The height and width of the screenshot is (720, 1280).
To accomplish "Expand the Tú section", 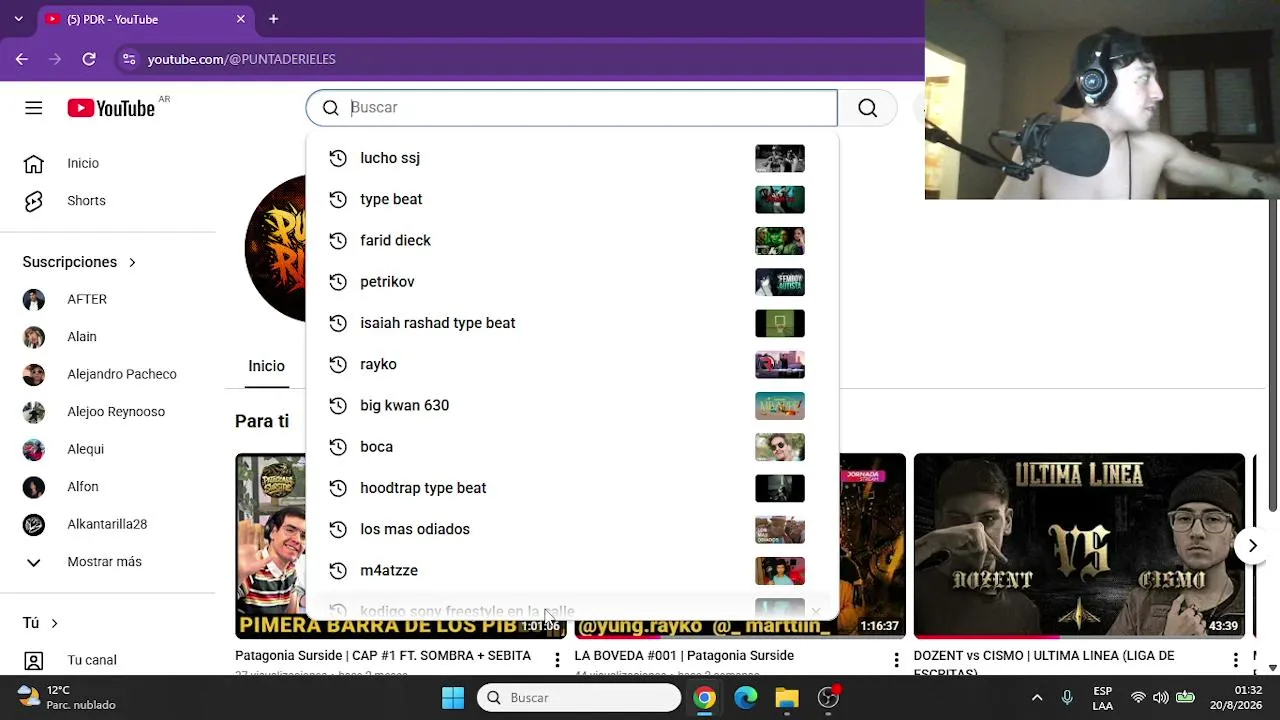I will point(40,623).
